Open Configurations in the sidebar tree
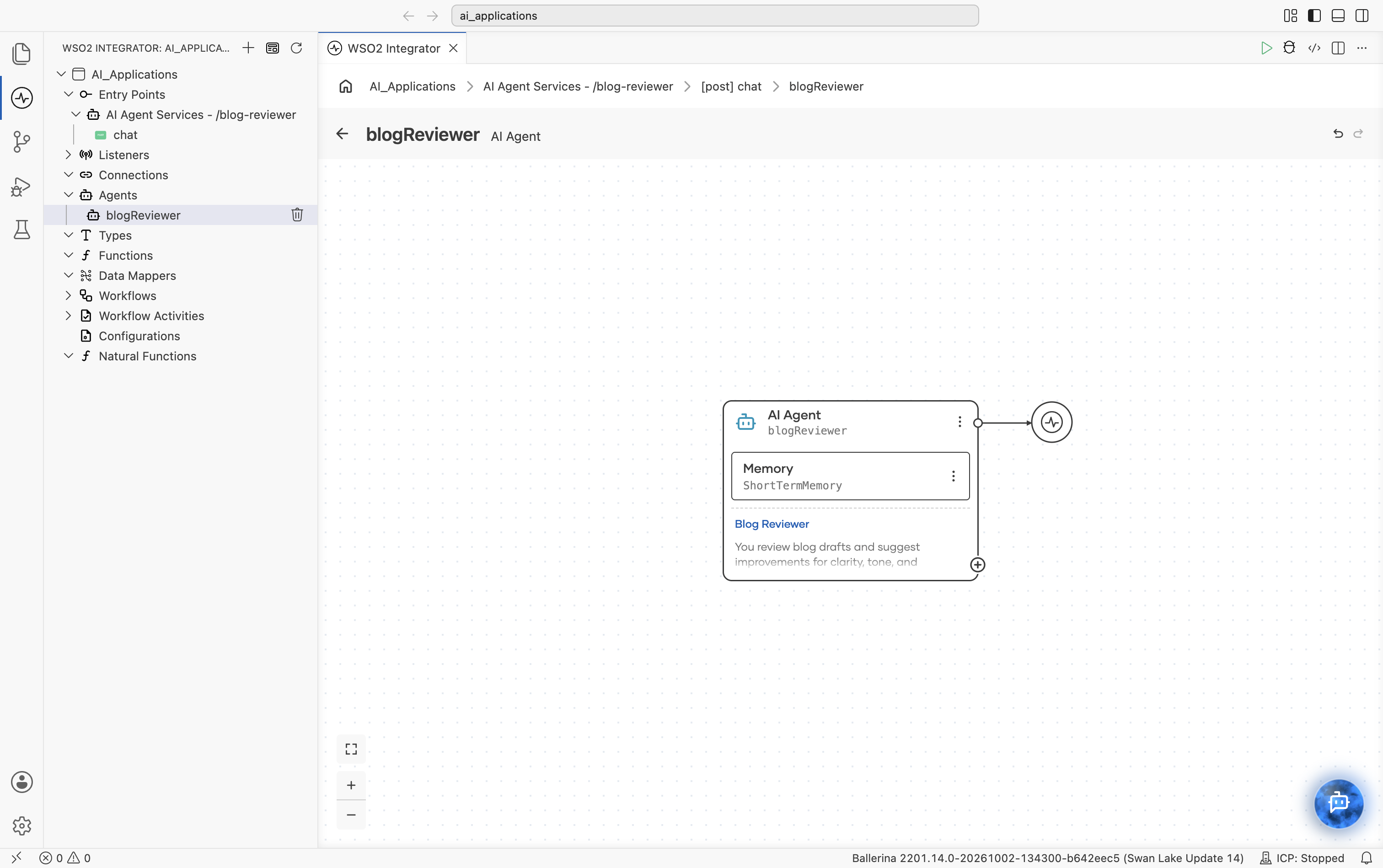This screenshot has height=868, width=1383. (139, 336)
